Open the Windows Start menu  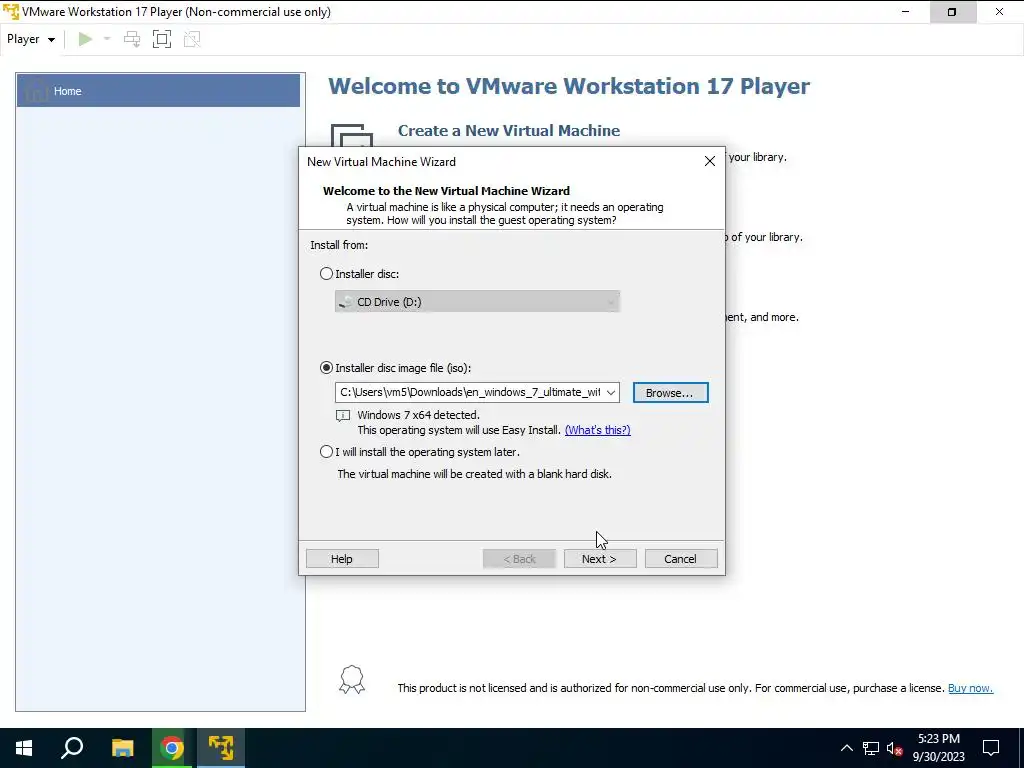(x=24, y=748)
